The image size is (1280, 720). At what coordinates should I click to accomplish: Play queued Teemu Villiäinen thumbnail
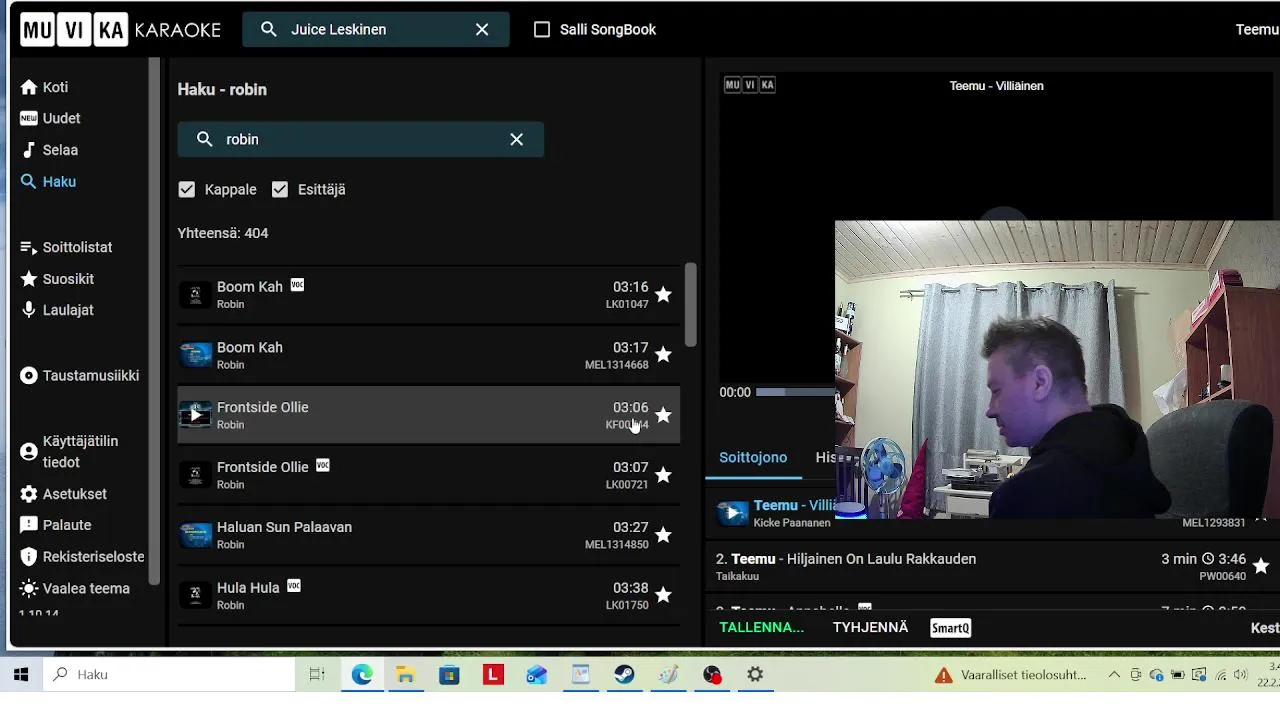[x=733, y=514]
